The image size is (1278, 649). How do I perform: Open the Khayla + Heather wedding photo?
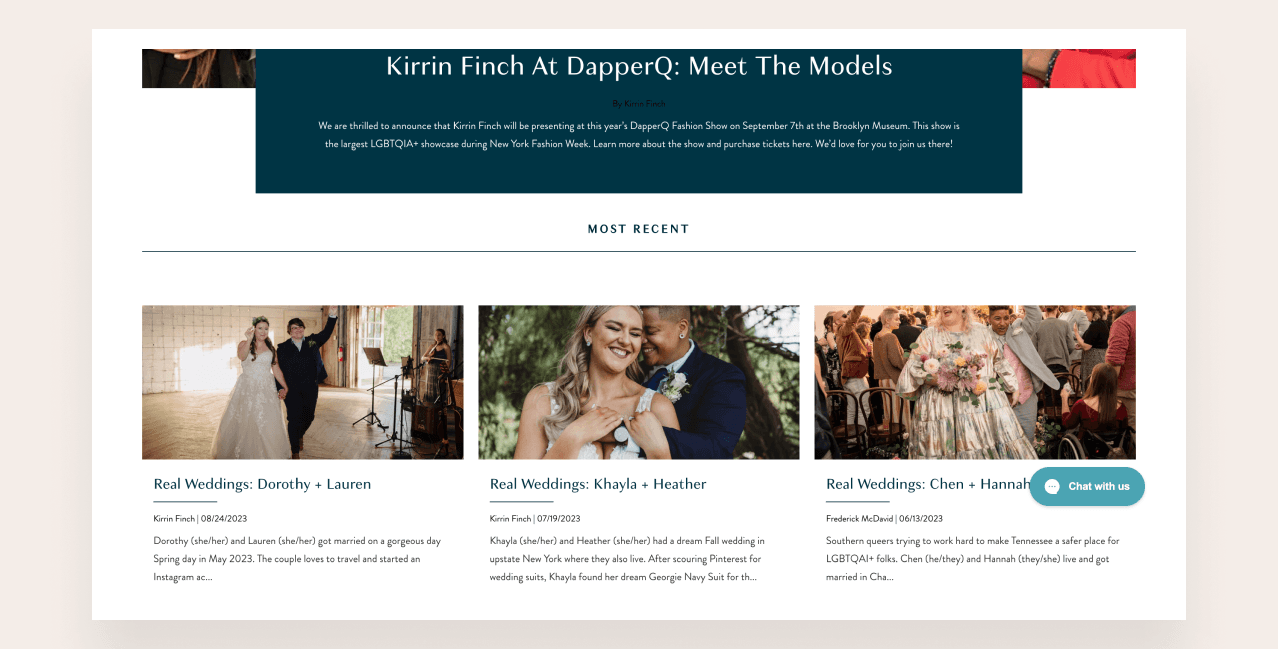pos(639,382)
